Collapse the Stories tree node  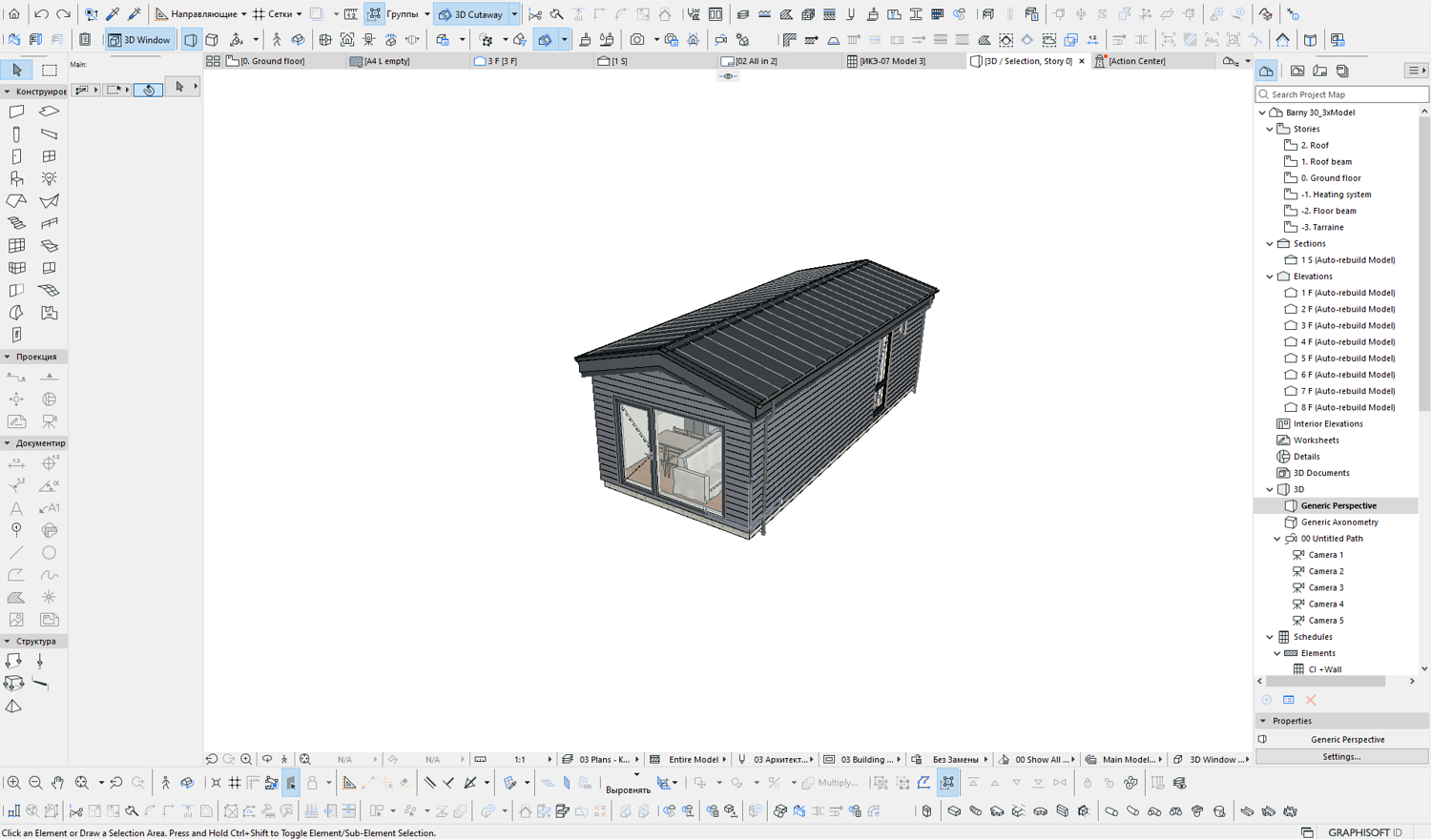(1270, 129)
